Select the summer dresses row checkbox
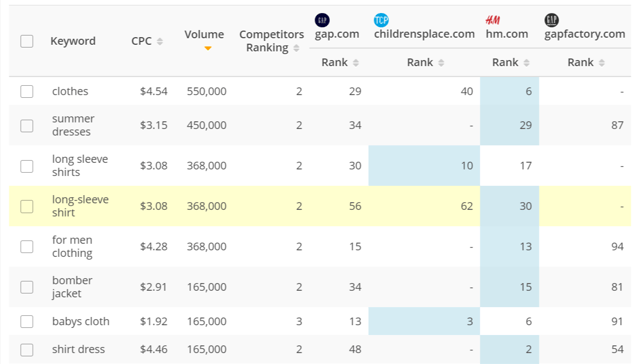 click(27, 126)
